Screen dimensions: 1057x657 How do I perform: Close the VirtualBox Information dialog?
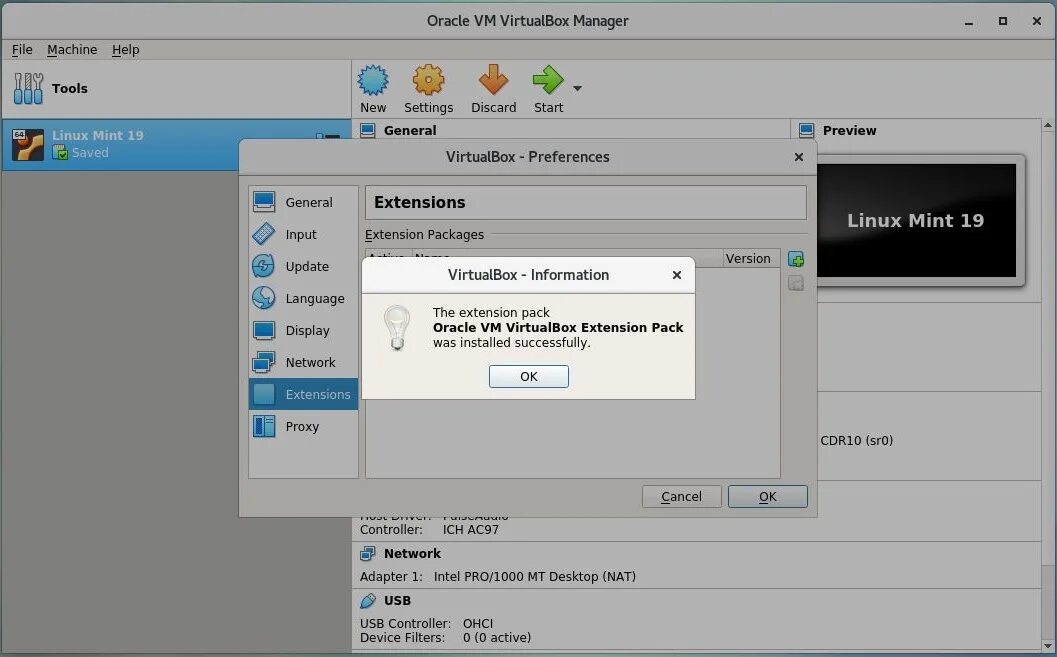677,275
